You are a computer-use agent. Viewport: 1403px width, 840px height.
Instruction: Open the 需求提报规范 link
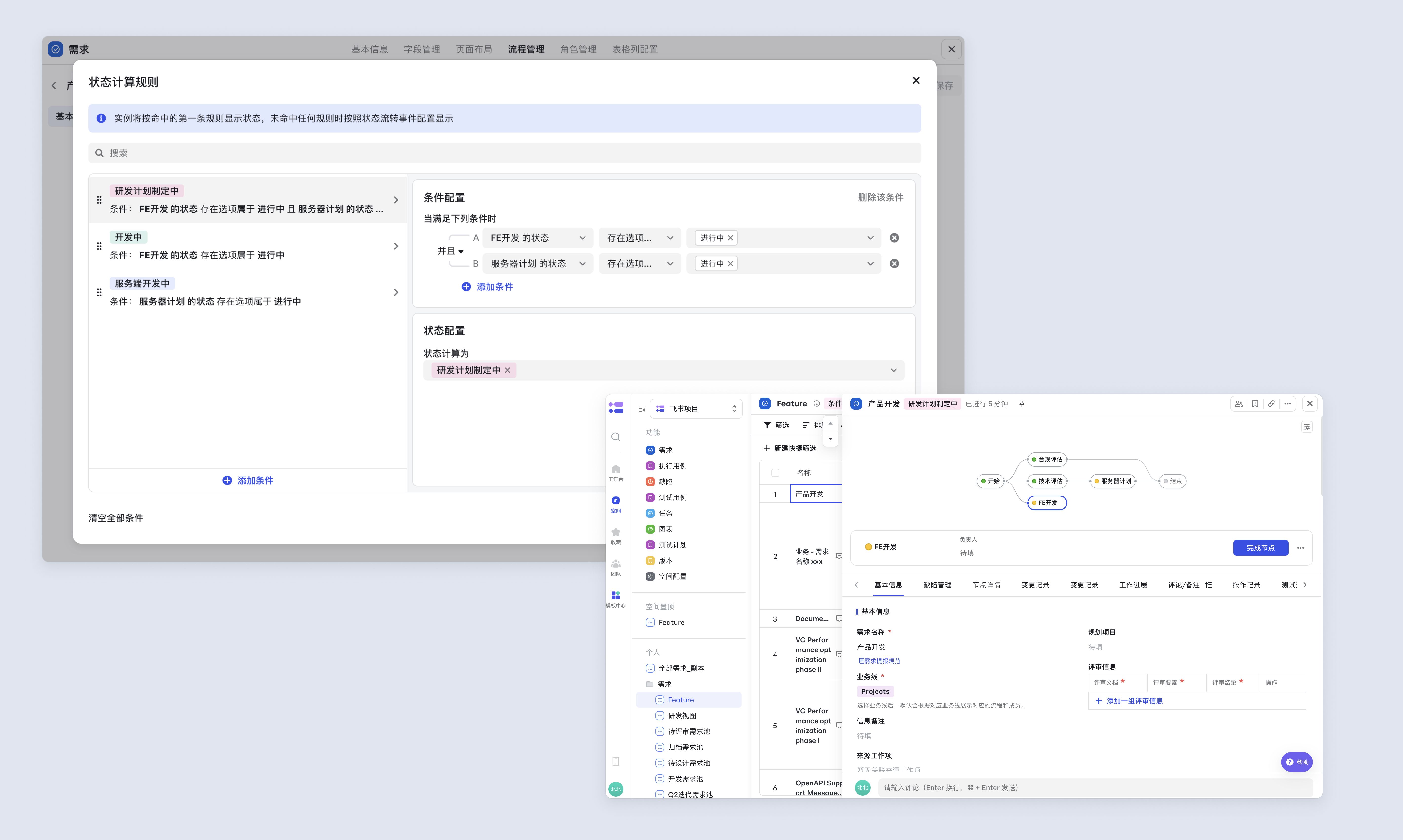point(879,661)
